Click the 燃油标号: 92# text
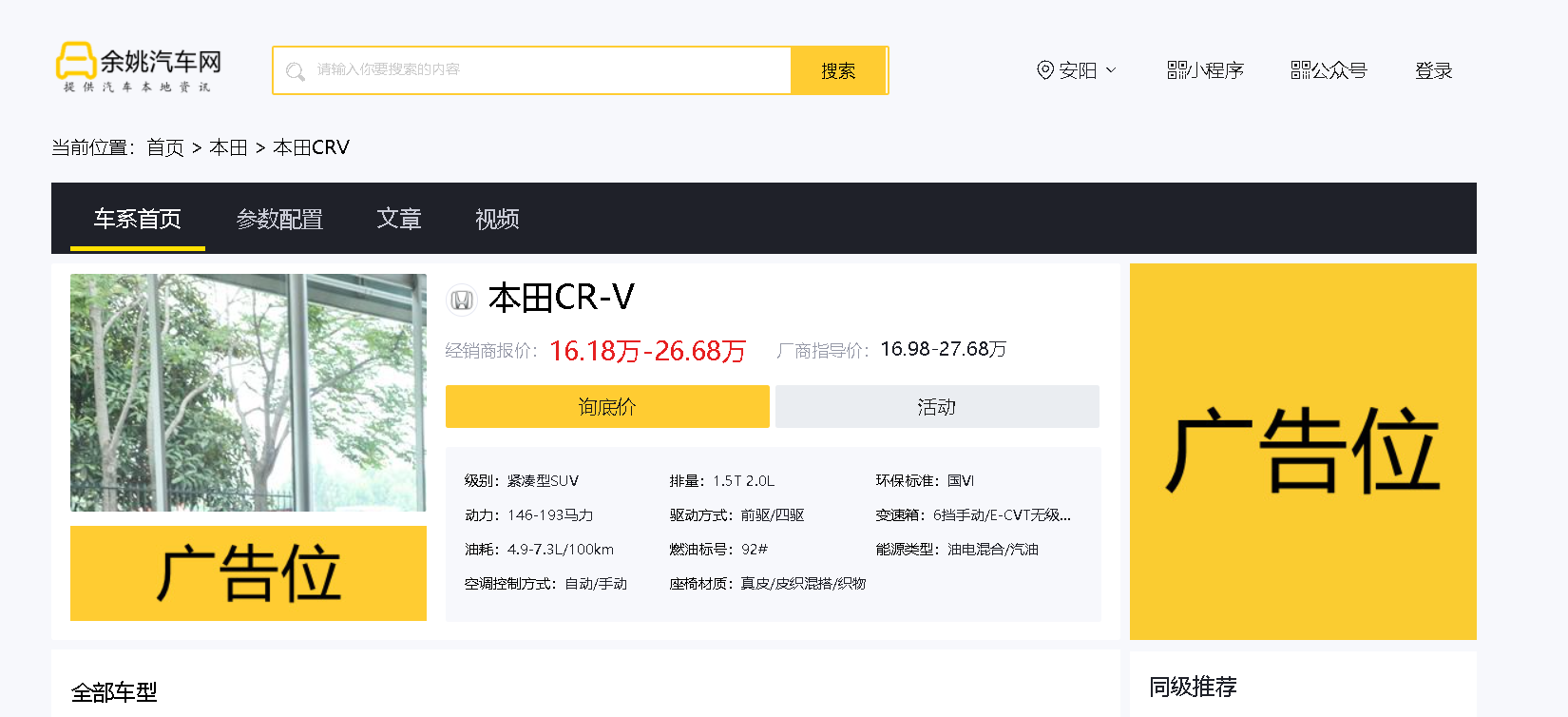This screenshot has height=717, width=1568. pos(718,550)
